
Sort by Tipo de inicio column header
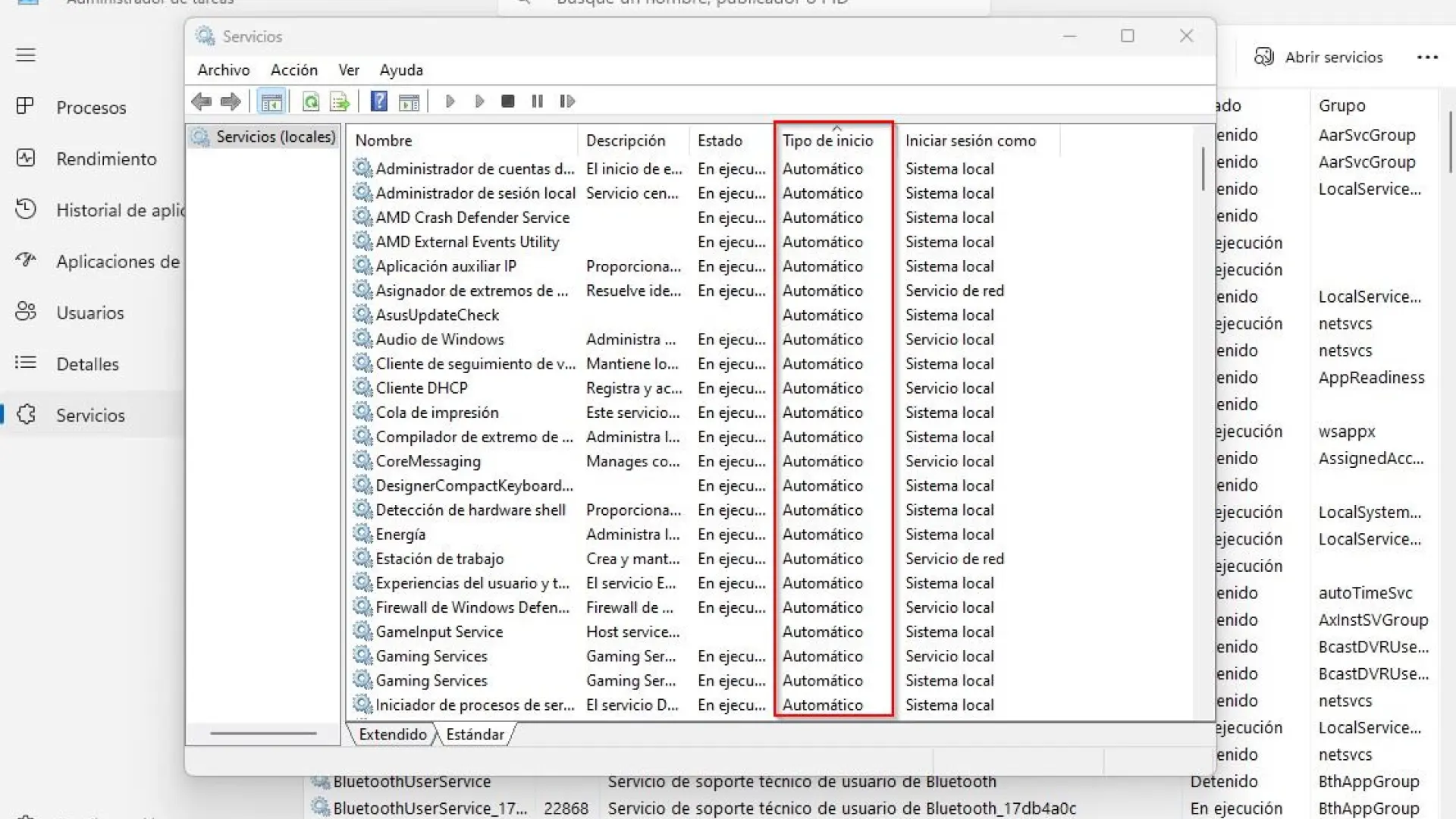coord(828,140)
